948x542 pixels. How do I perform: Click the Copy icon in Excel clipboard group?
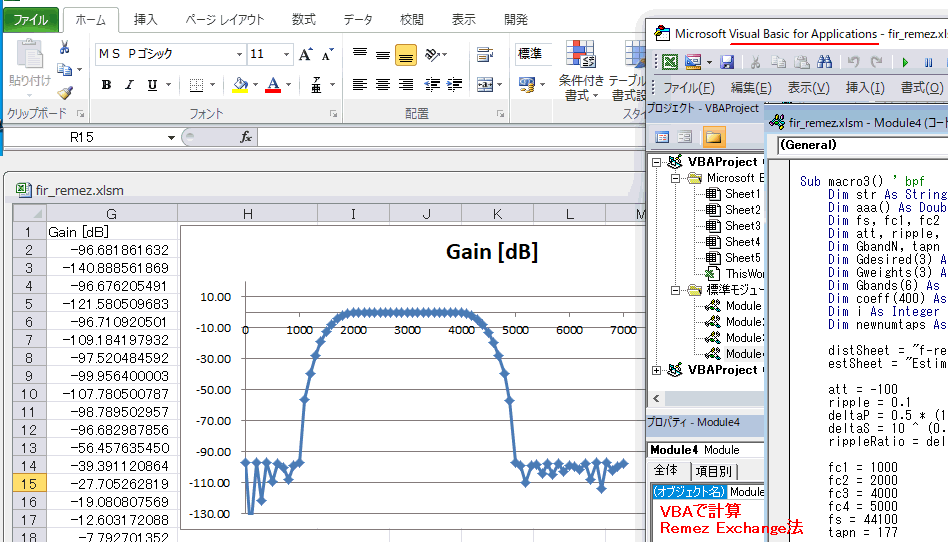(x=65, y=70)
